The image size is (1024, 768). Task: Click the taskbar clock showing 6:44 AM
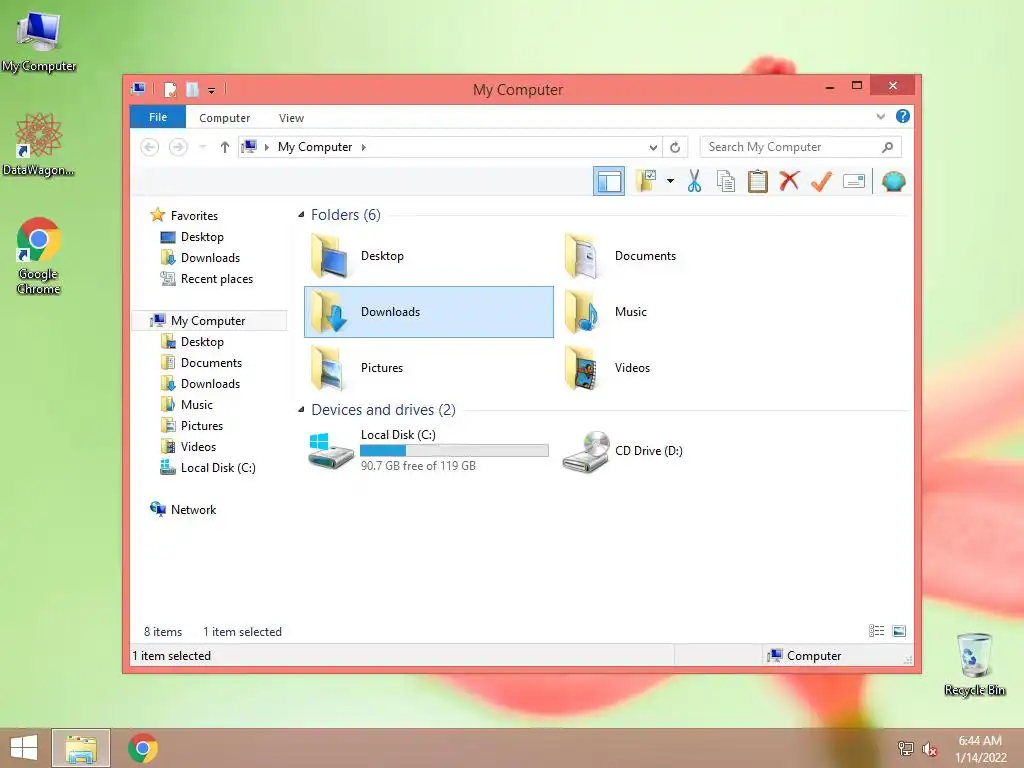pyautogui.click(x=980, y=749)
